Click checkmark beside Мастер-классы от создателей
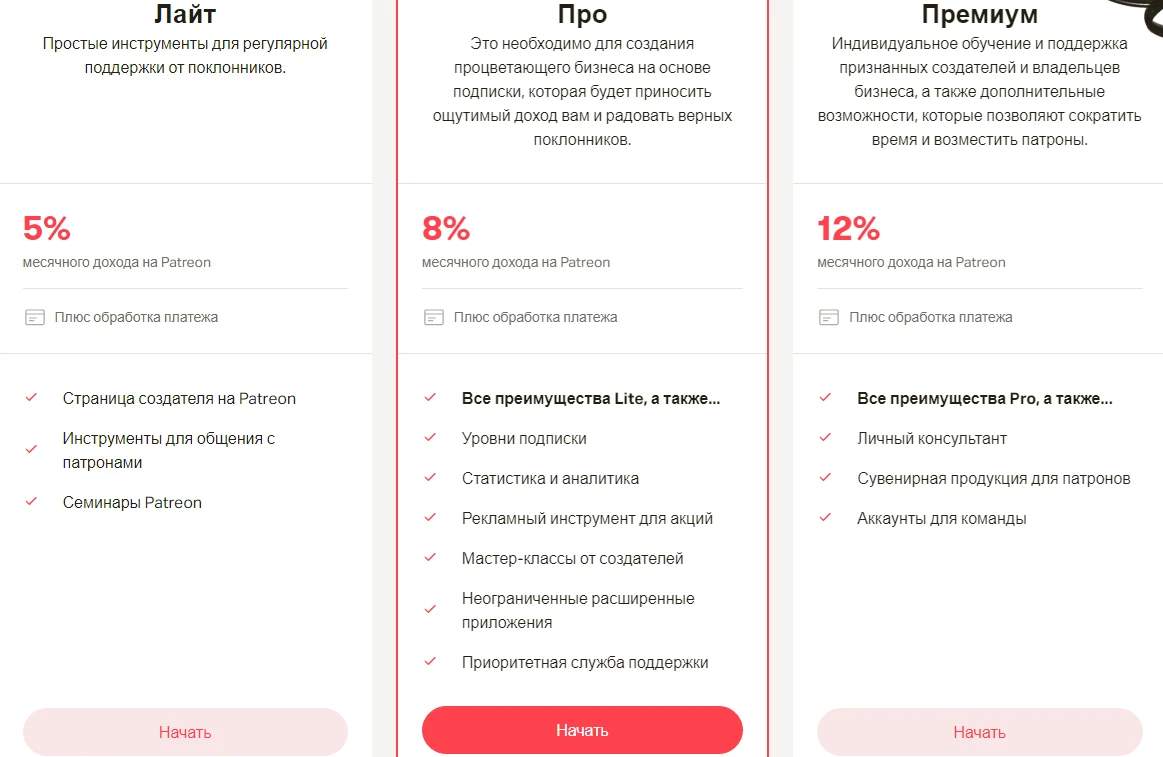This screenshot has width=1163, height=757. 430,558
